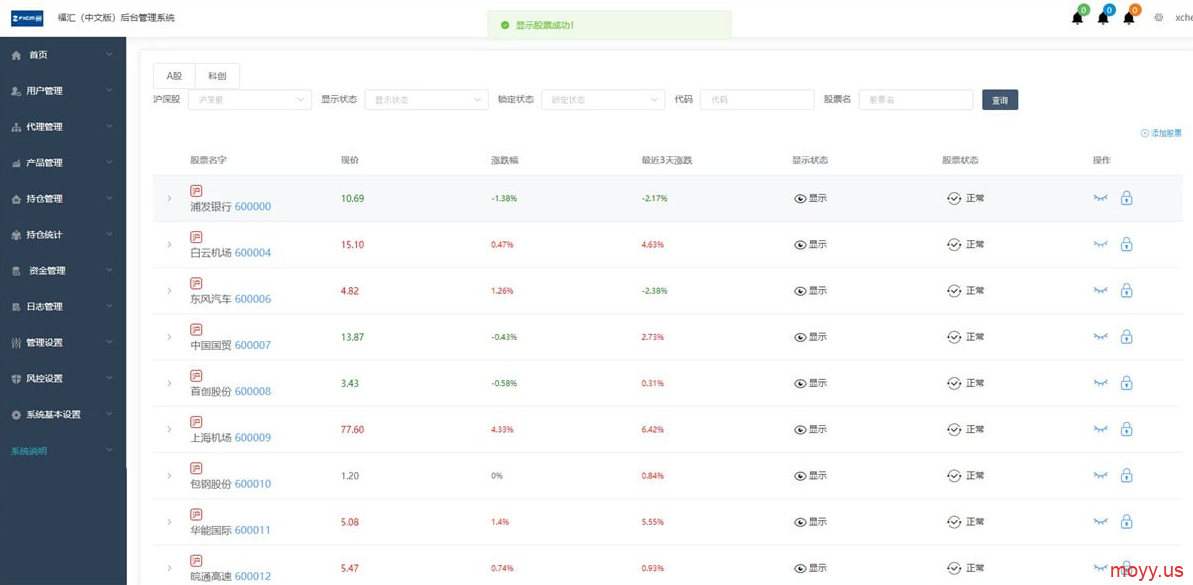Switch to the 科创 tab
Image resolution: width=1193 pixels, height=585 pixels.
(x=217, y=75)
